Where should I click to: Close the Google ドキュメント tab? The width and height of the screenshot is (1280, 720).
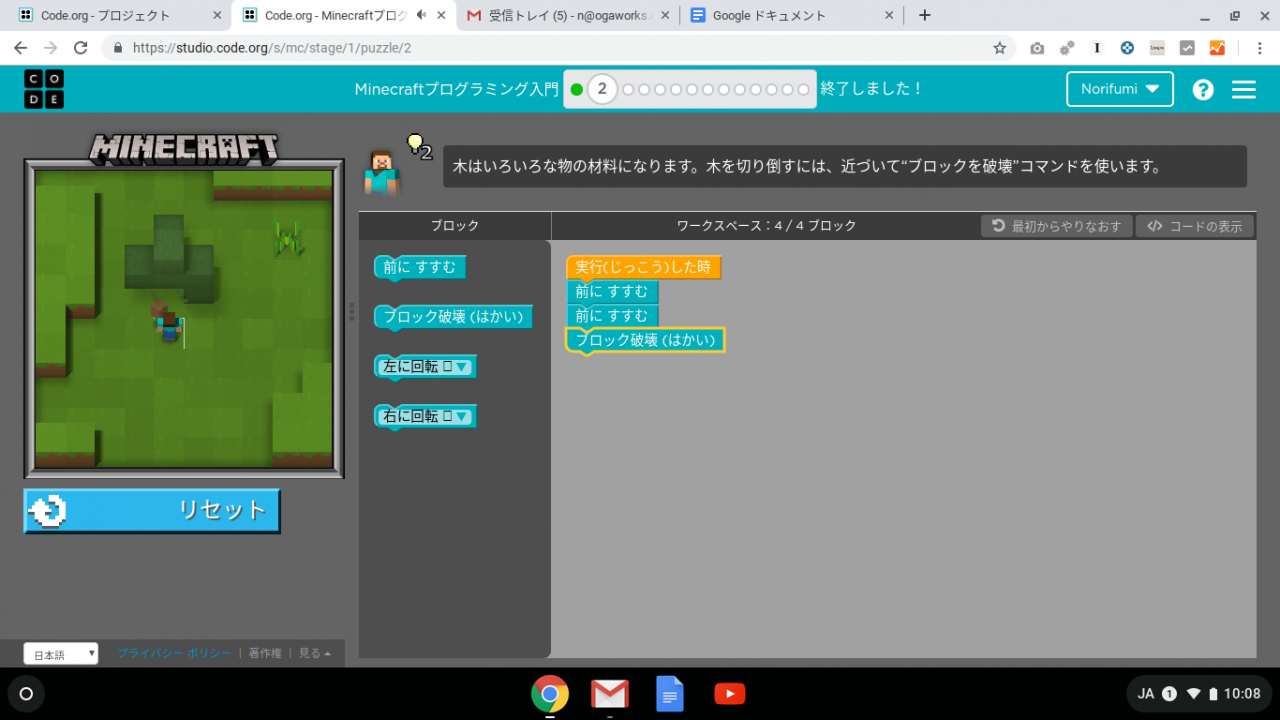point(889,15)
